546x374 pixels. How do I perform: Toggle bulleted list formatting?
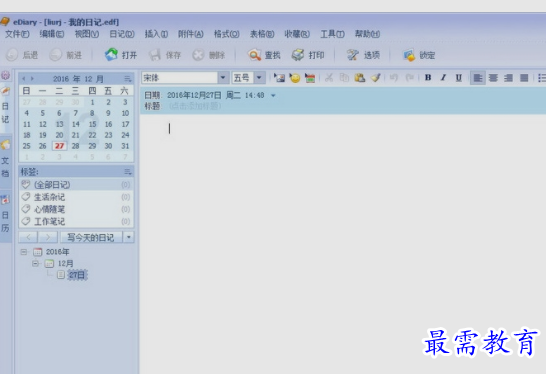click(541, 78)
